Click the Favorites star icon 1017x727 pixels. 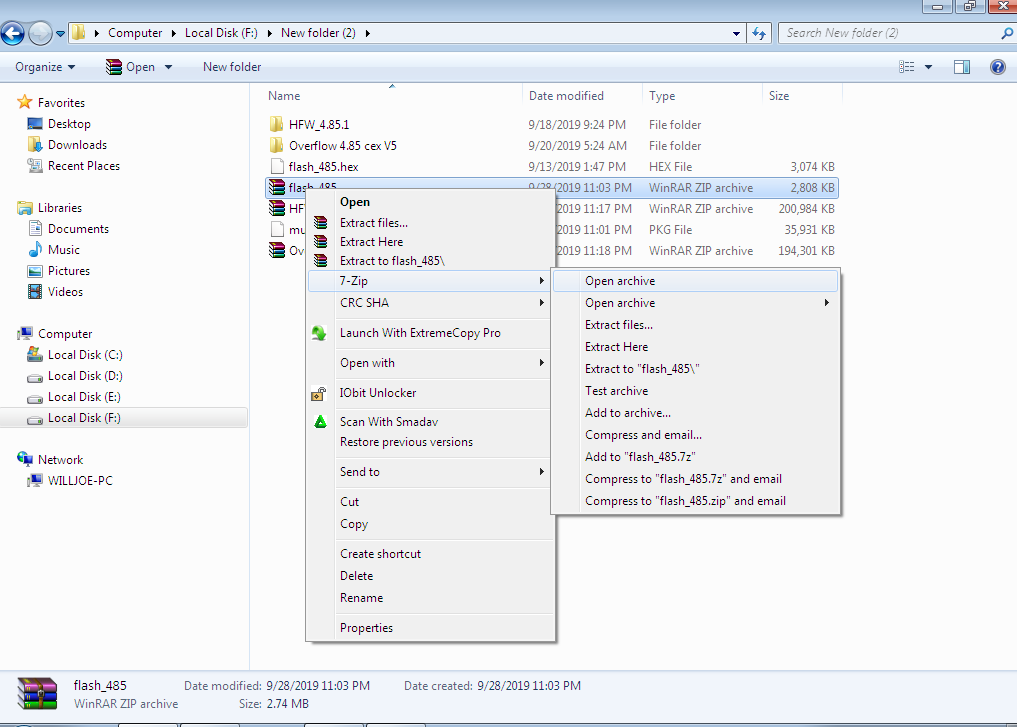[x=25, y=102]
